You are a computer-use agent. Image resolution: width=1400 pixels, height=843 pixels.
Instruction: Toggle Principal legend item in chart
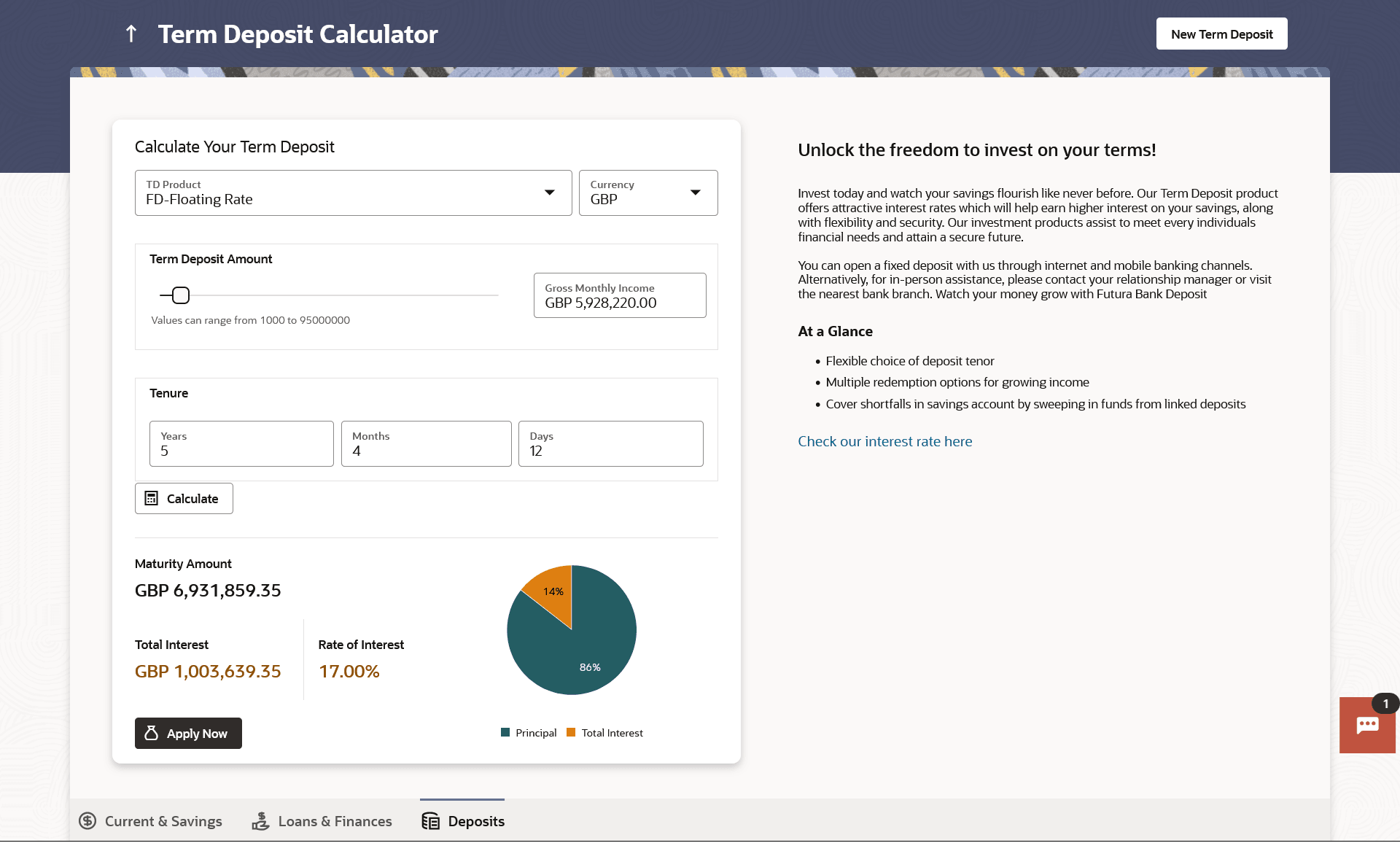click(x=529, y=733)
